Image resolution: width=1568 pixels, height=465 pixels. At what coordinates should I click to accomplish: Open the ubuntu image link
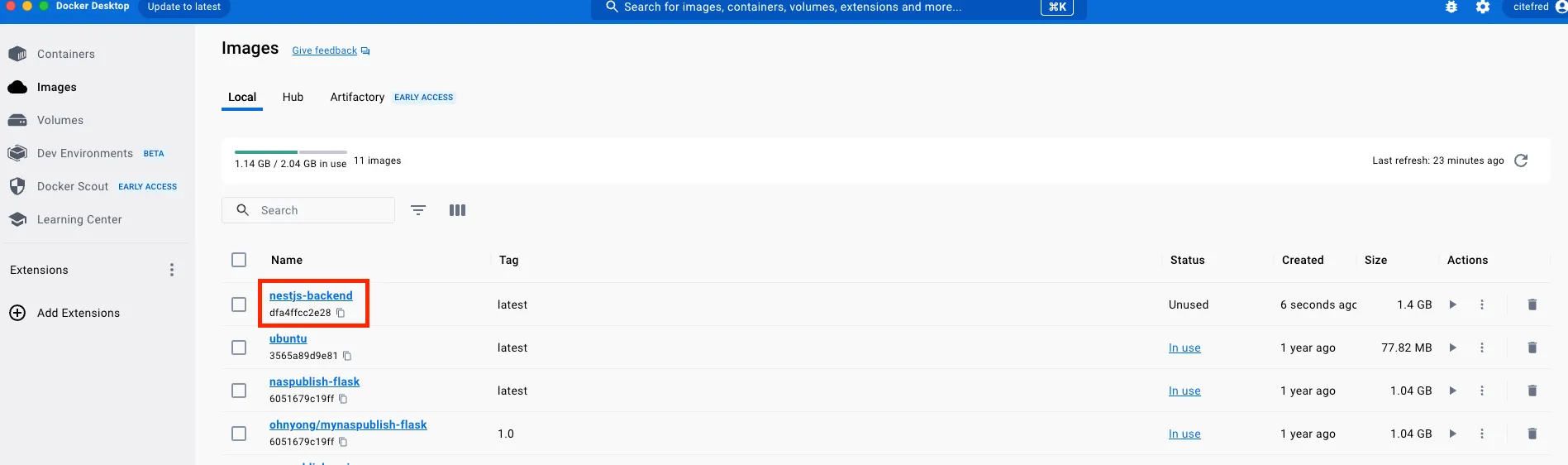[288, 338]
